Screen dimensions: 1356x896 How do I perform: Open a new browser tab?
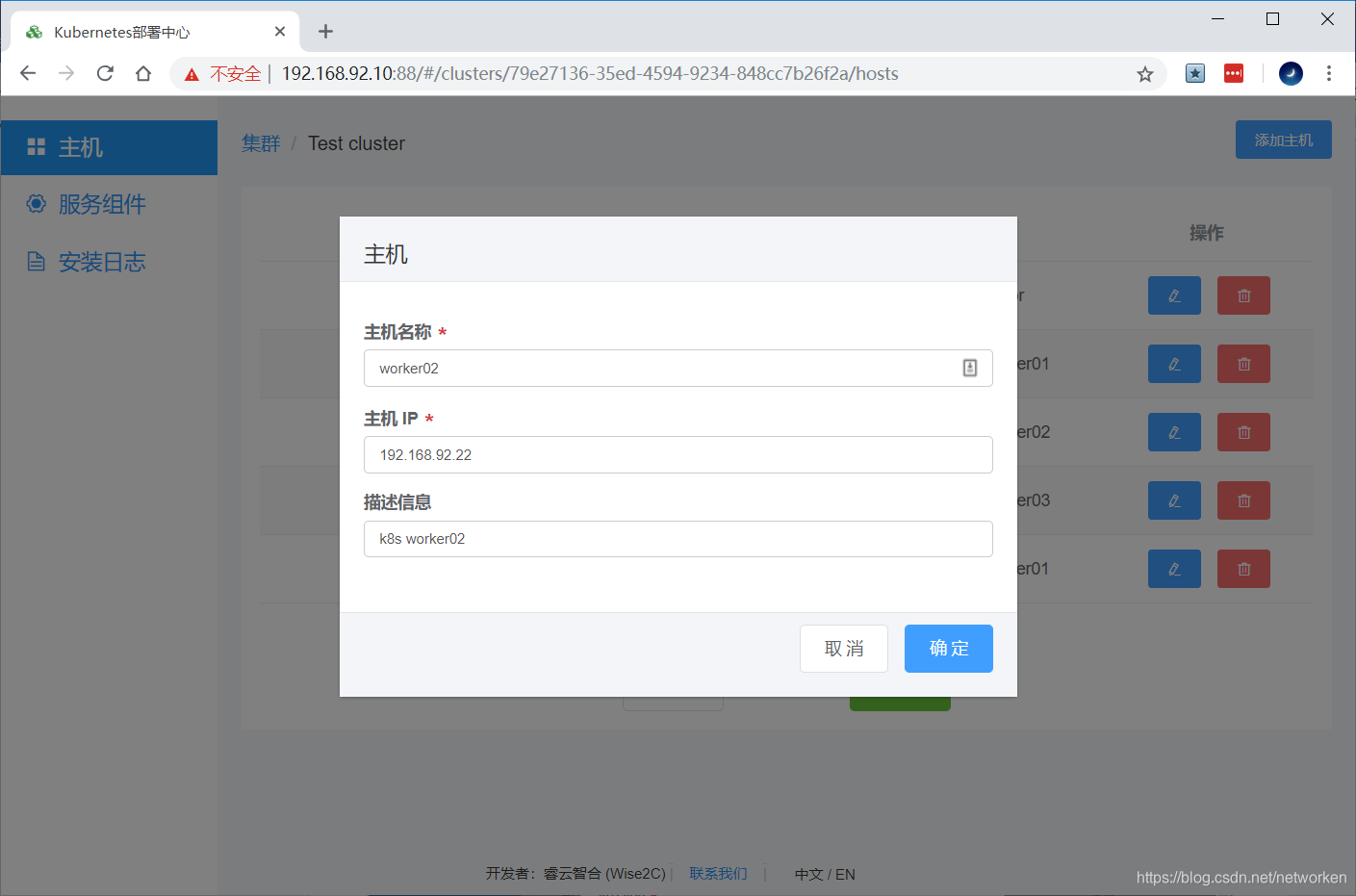pyautogui.click(x=326, y=32)
